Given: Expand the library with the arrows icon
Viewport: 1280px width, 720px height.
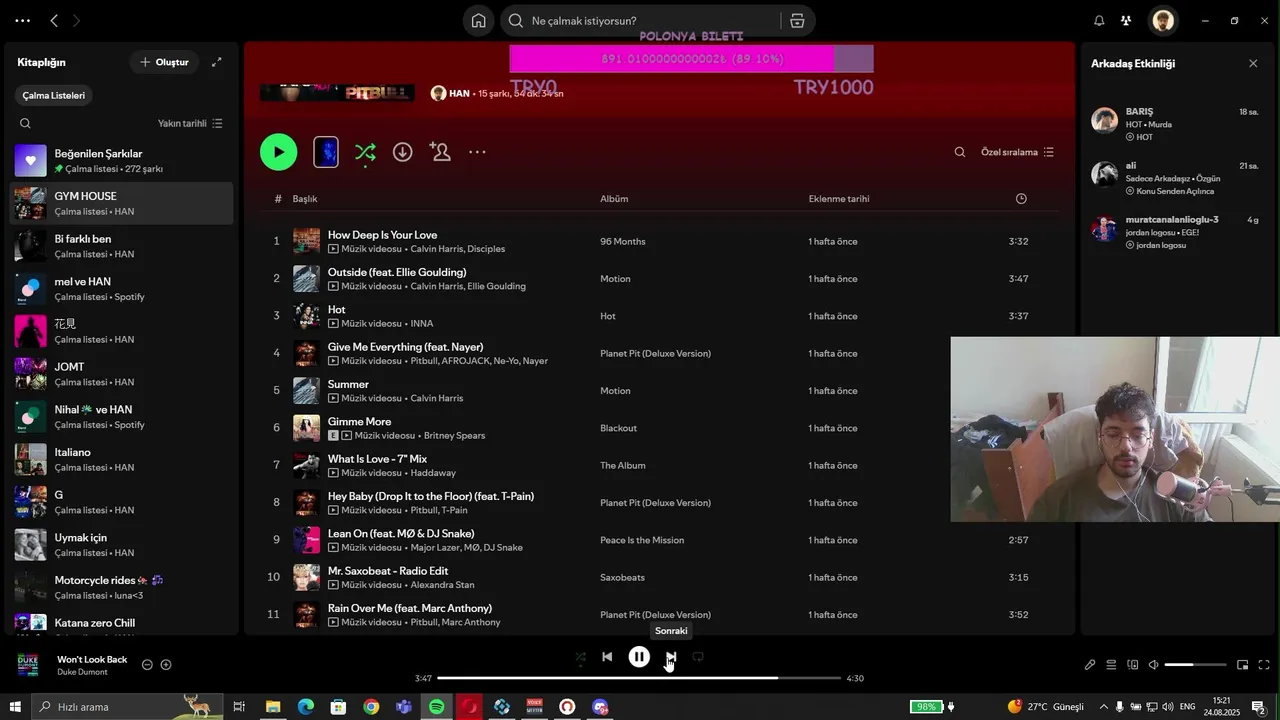Looking at the screenshot, I should 217,62.
